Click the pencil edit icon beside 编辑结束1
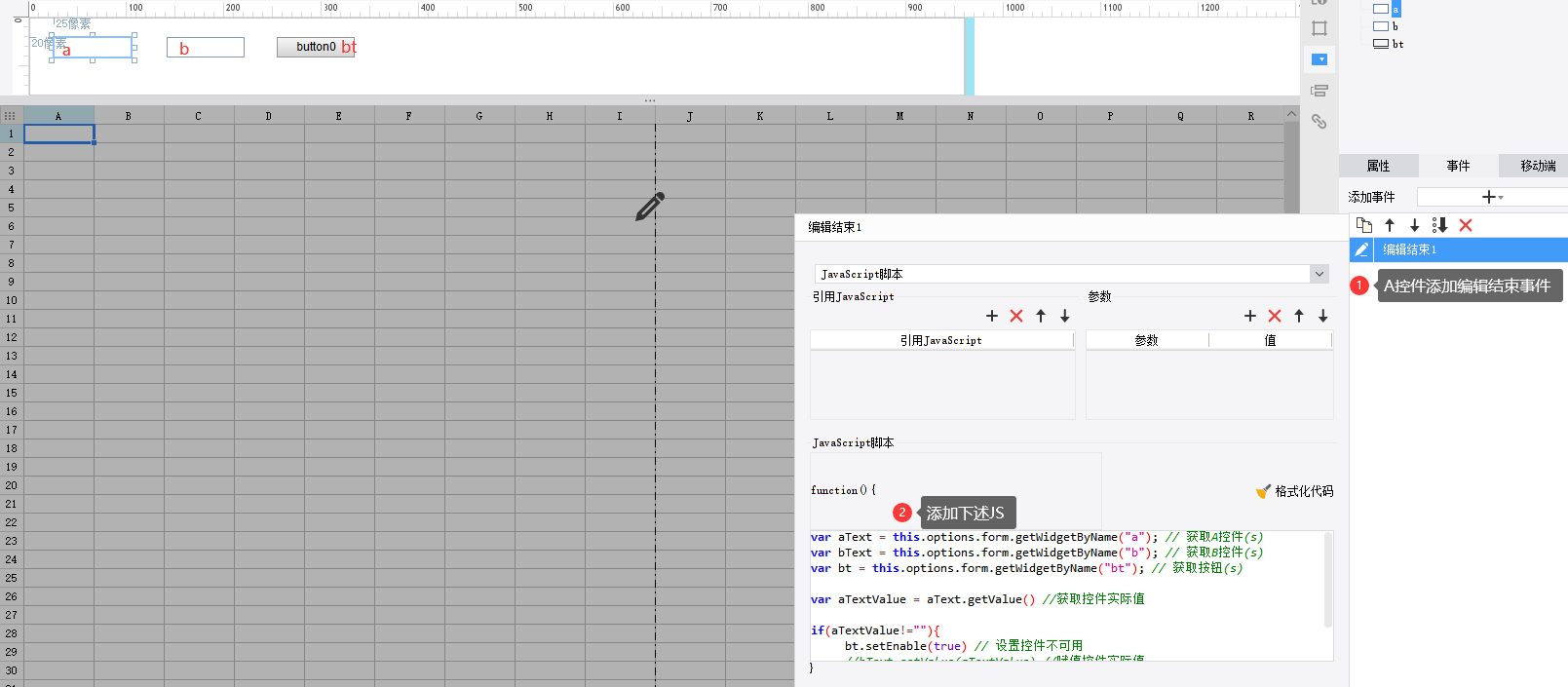This screenshot has height=687, width=1568. 1361,249
